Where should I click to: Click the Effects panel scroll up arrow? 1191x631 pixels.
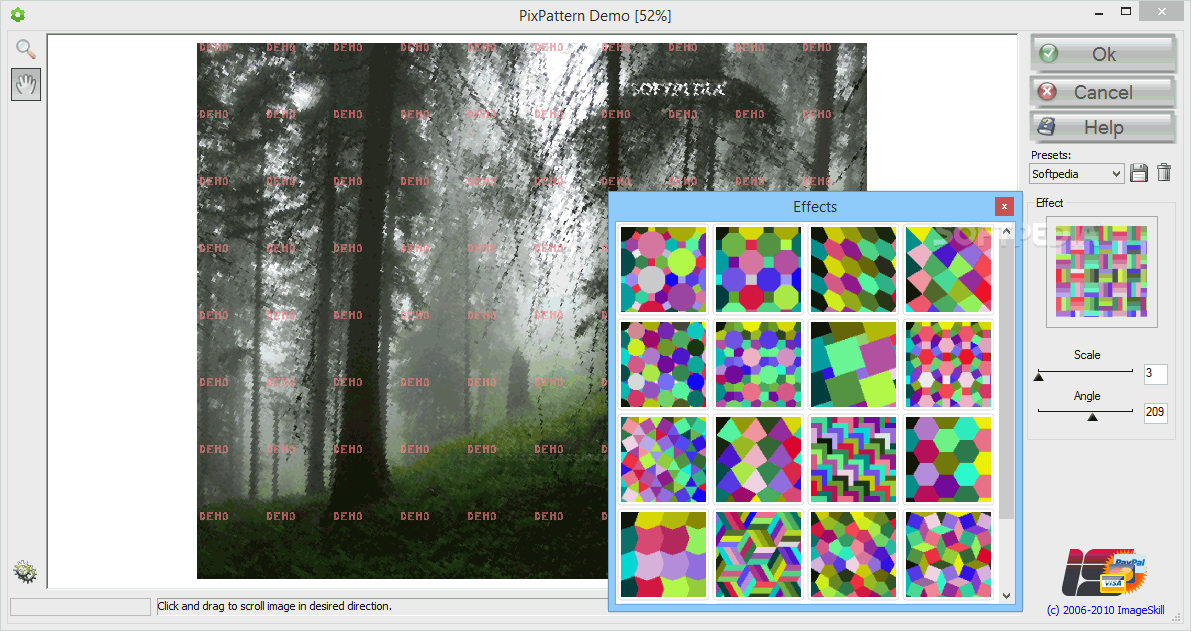(1006, 232)
